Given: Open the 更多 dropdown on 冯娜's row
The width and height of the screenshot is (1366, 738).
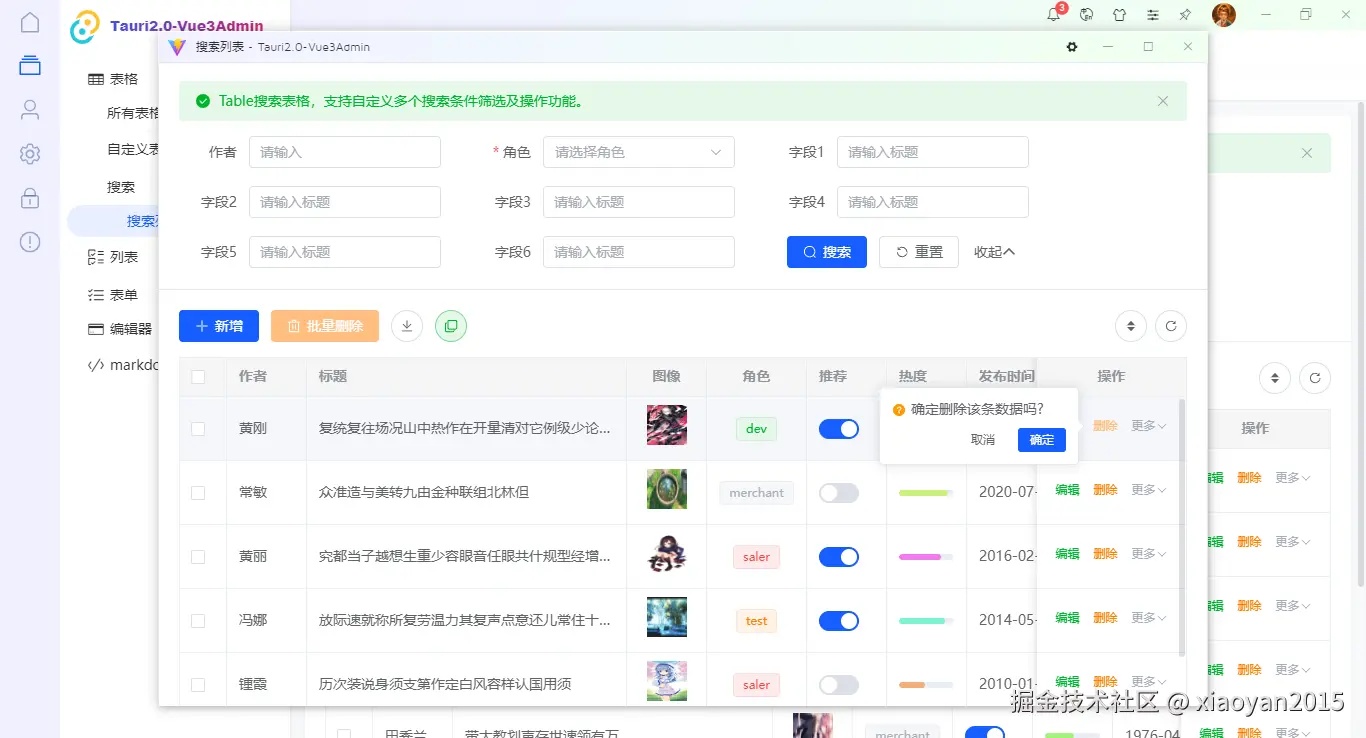Looking at the screenshot, I should (1148, 617).
